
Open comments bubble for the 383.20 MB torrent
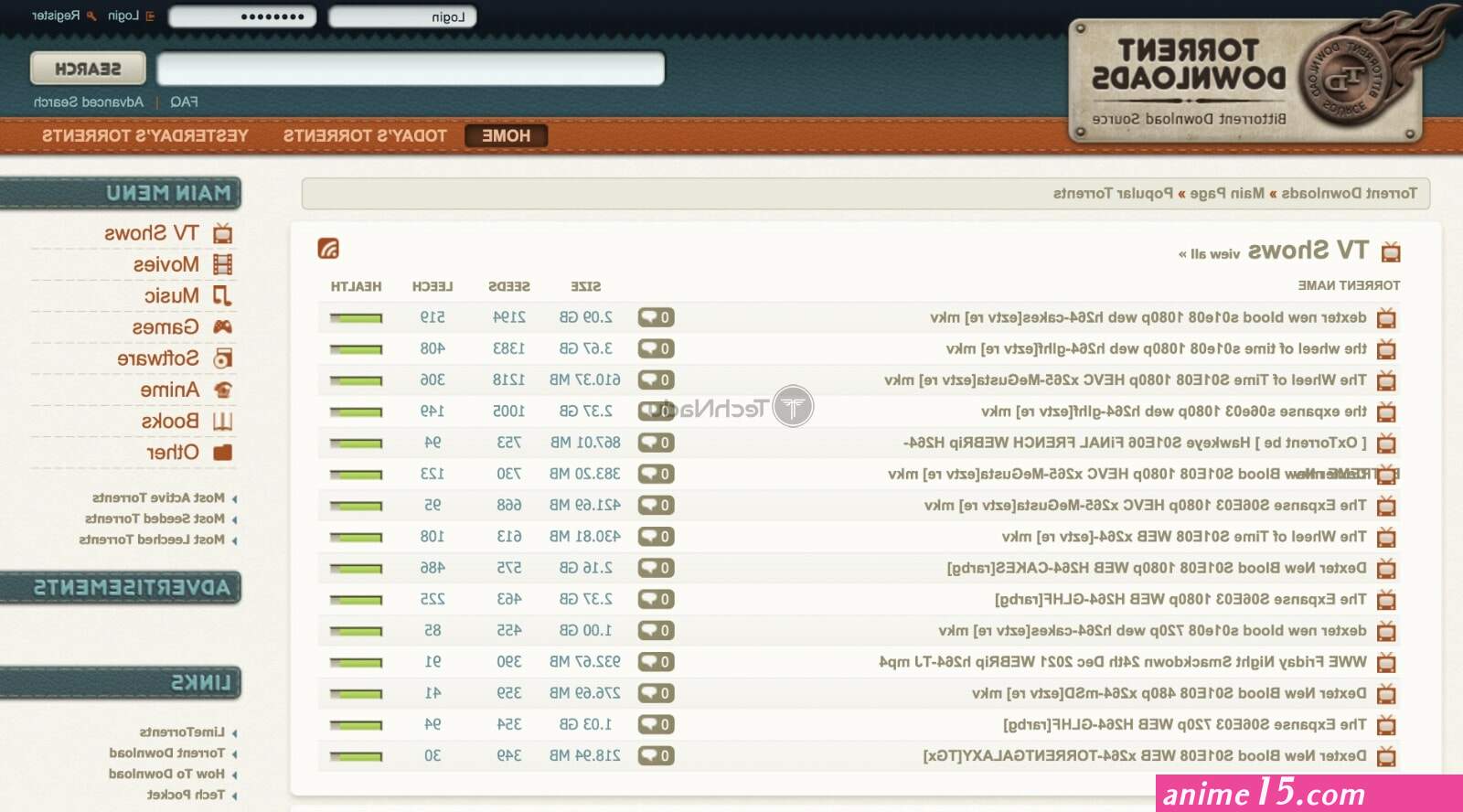tap(657, 474)
